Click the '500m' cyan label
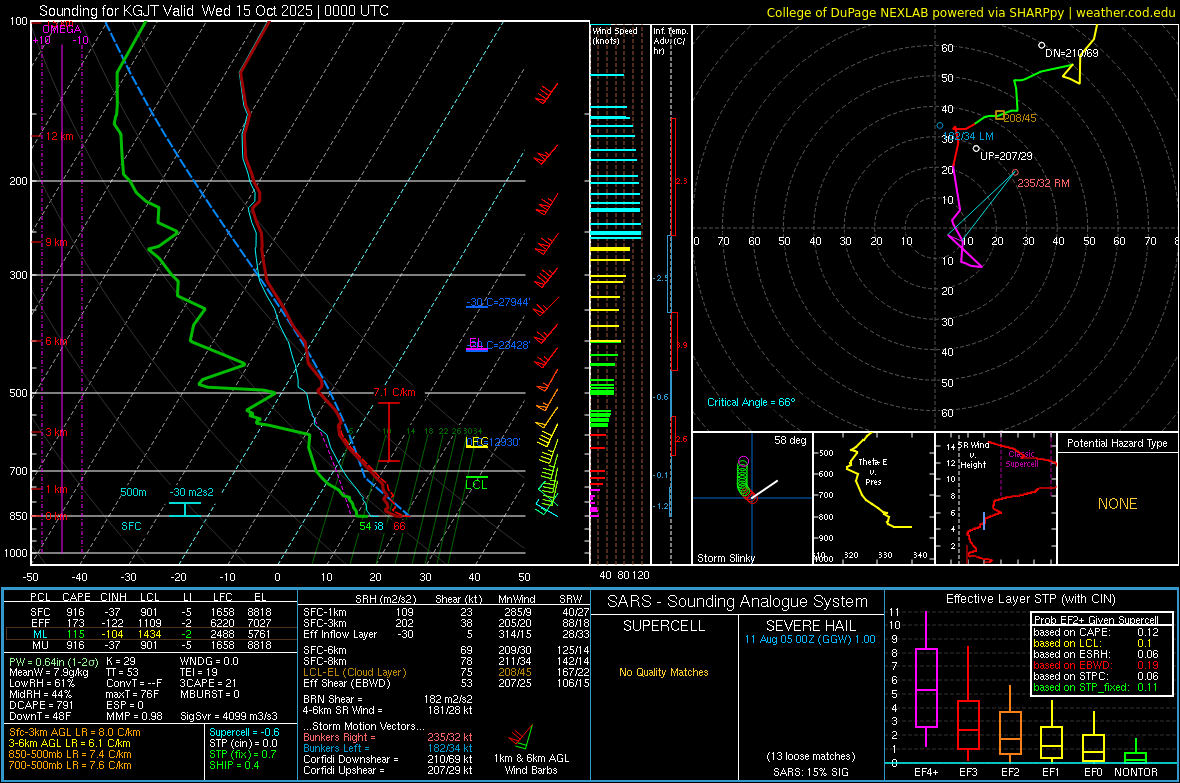1180x783 pixels. 133,492
